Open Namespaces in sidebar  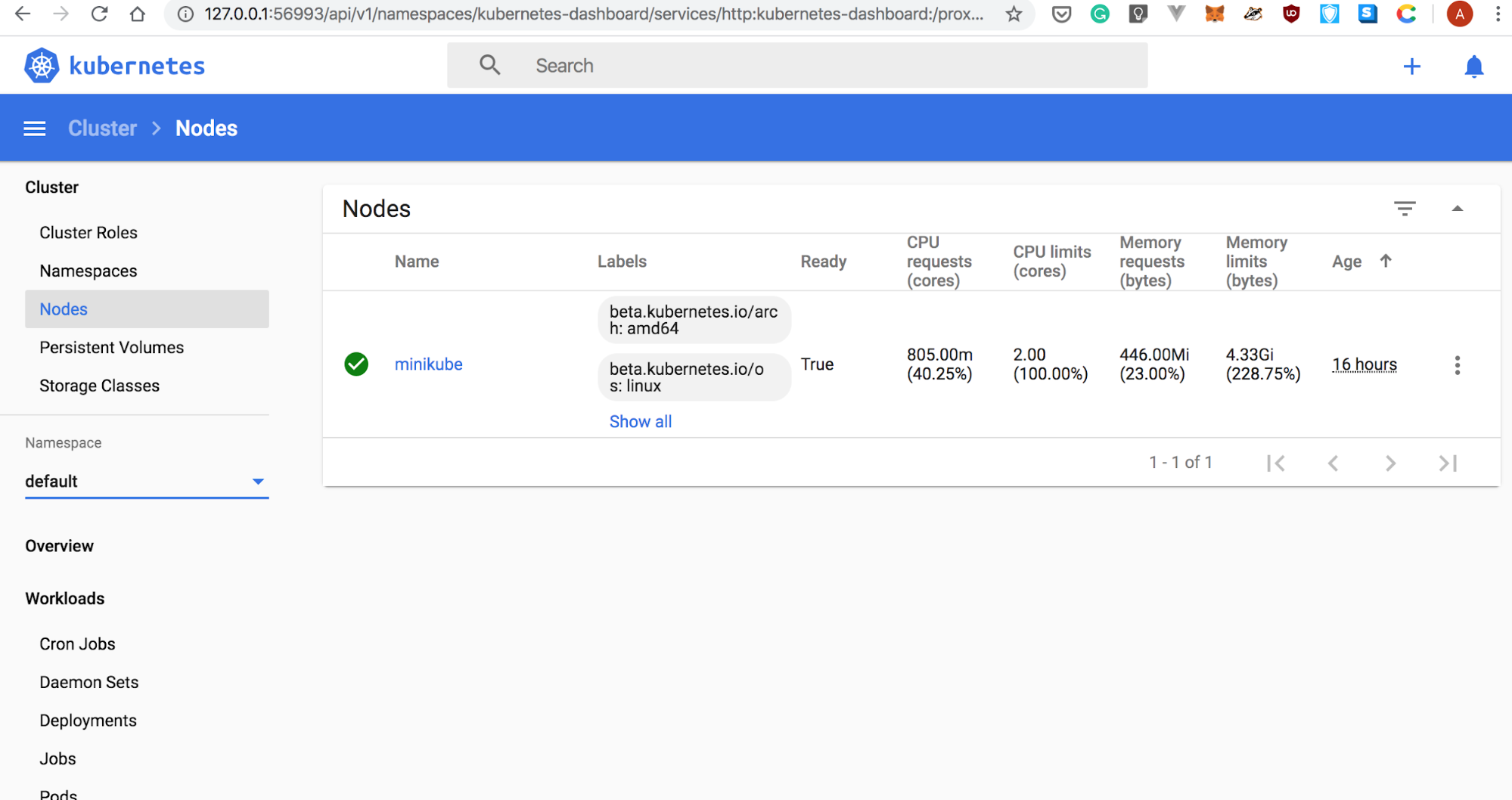[x=88, y=271]
